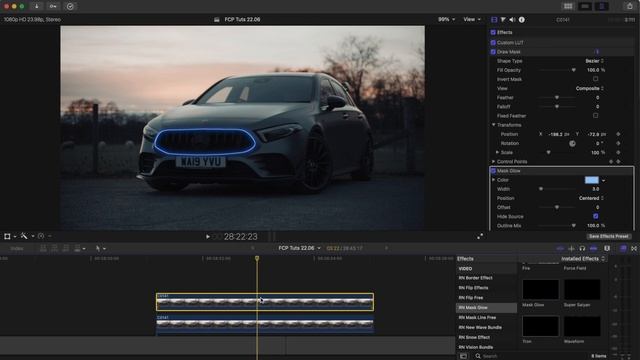Click the Mask Glow color swatch
640x360 pixels.
coord(591,180)
